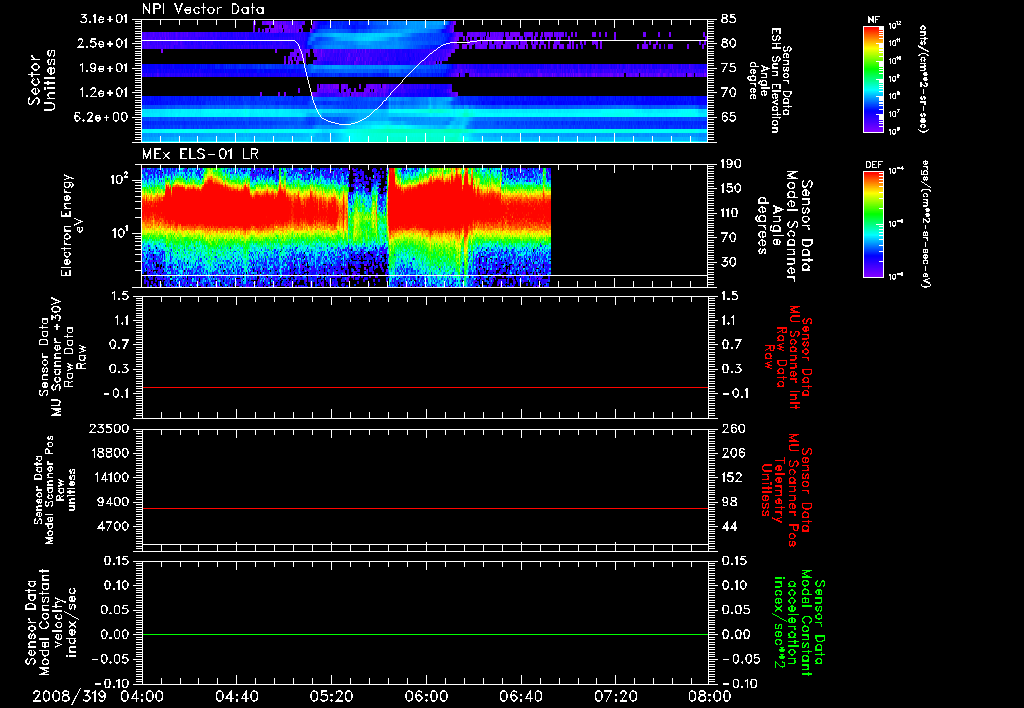Click the 260 telemetry axis tick value
The width and height of the screenshot is (1024, 708).
point(733,429)
